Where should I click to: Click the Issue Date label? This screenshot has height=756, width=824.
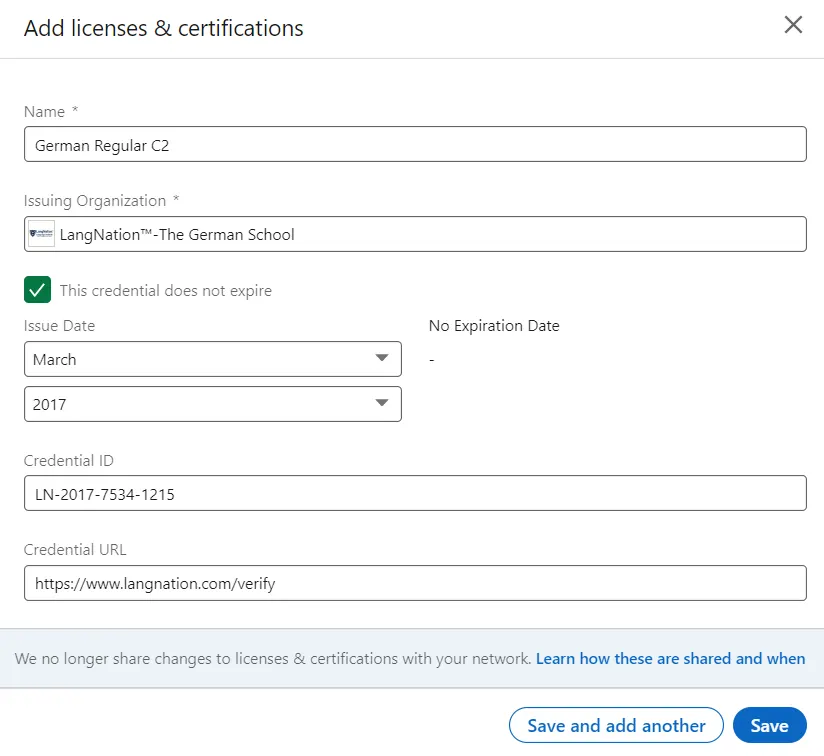coord(59,326)
